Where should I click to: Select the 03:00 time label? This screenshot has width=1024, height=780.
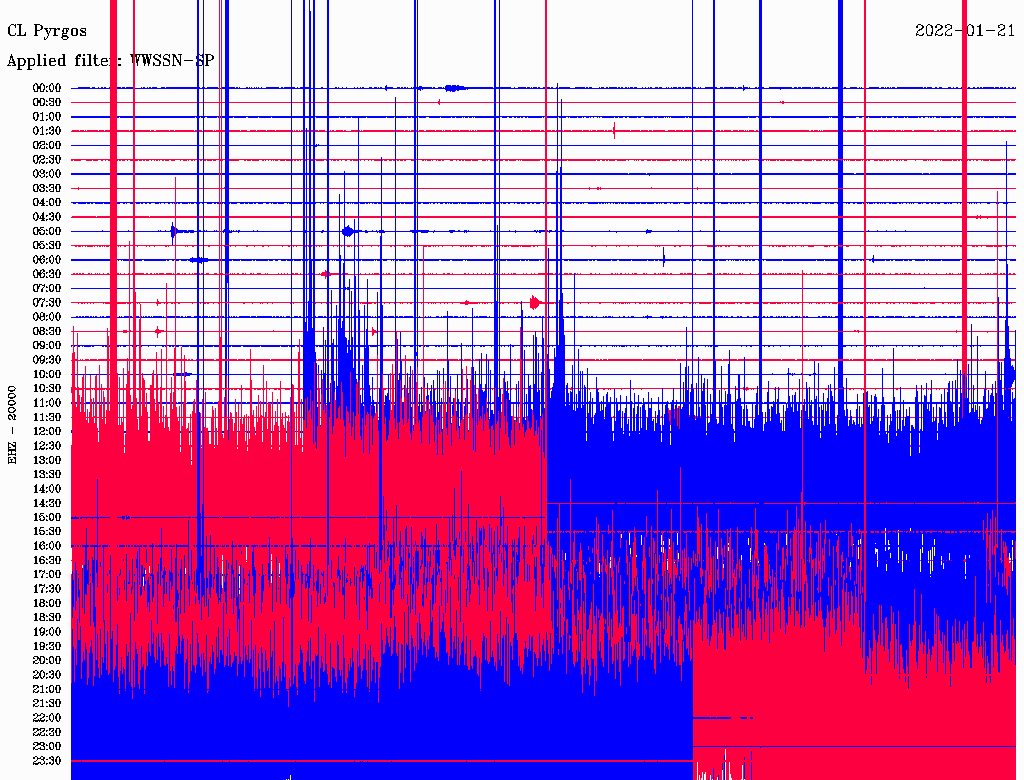pos(48,174)
